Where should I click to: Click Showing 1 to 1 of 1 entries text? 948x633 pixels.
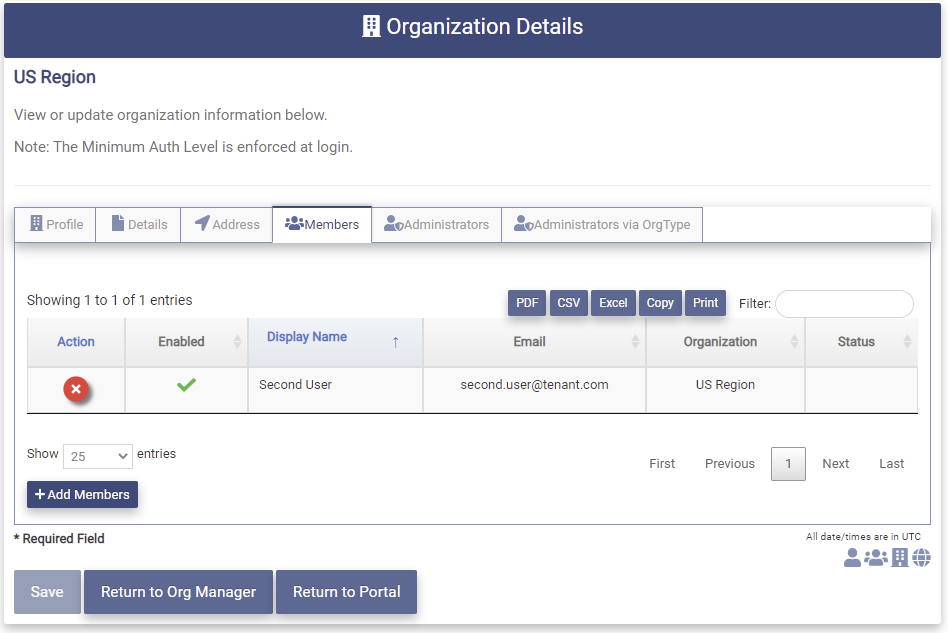pyautogui.click(x=109, y=300)
